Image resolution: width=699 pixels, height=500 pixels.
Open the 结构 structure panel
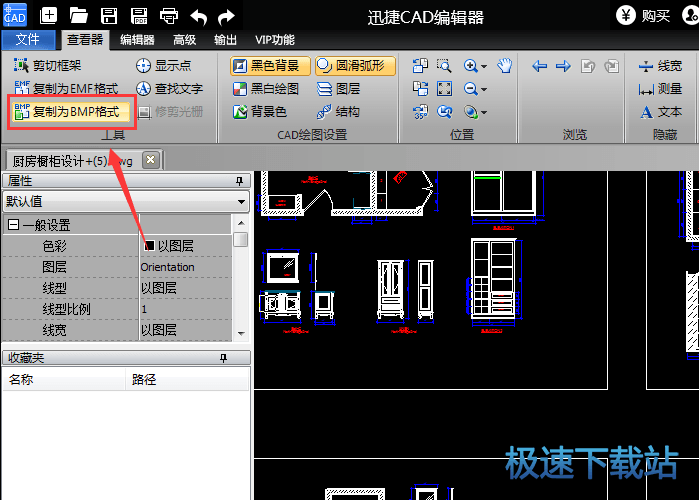(x=338, y=111)
